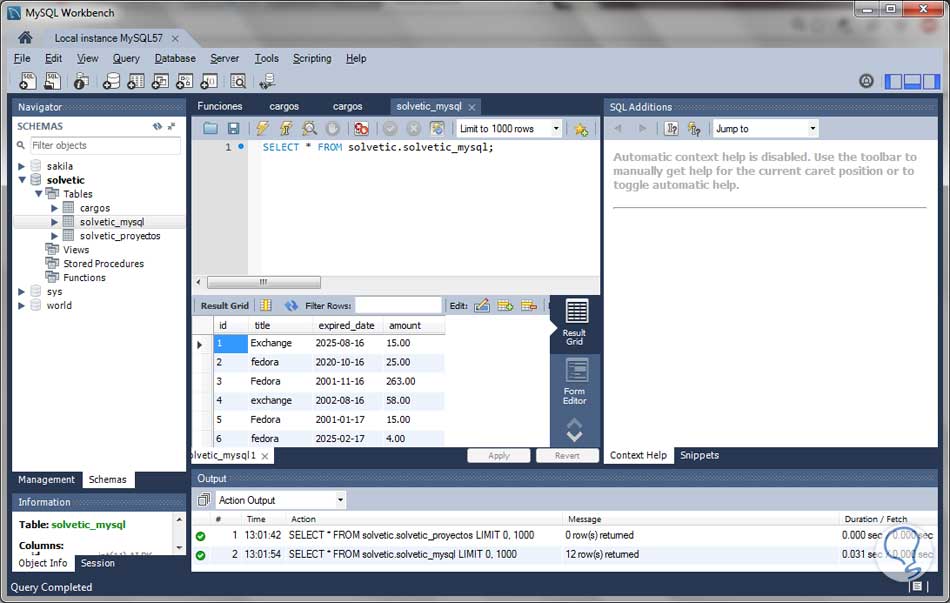Create new function icon
950x603 pixels.
coord(209,81)
